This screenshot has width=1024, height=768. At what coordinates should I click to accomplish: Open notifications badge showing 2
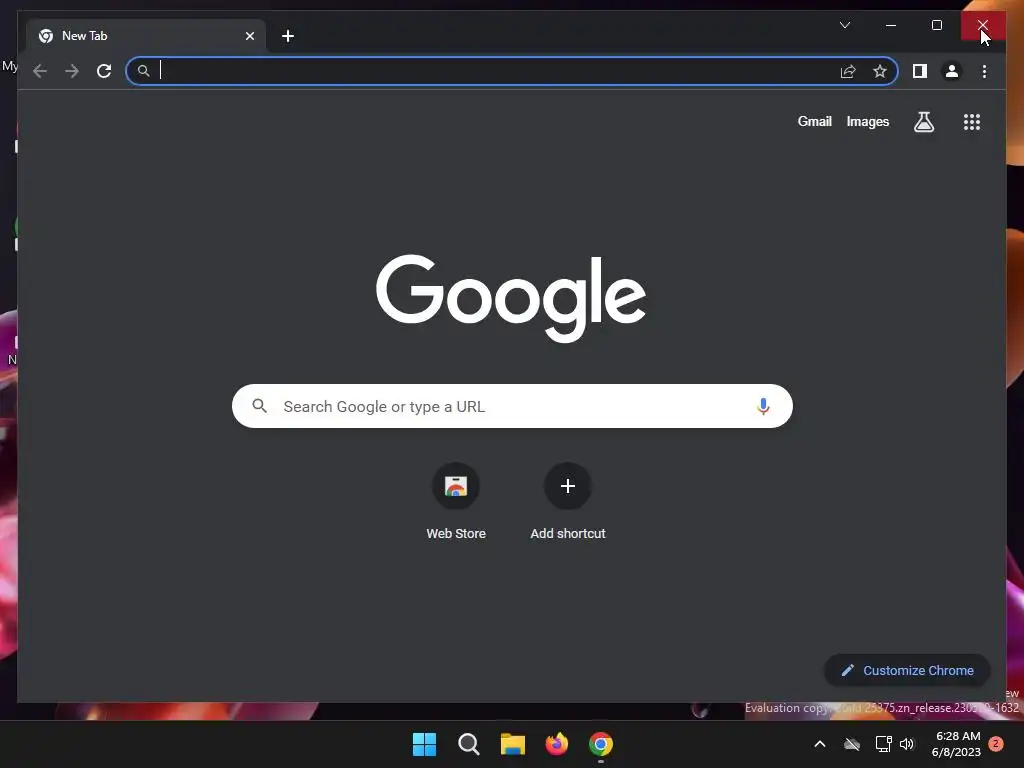click(x=996, y=744)
